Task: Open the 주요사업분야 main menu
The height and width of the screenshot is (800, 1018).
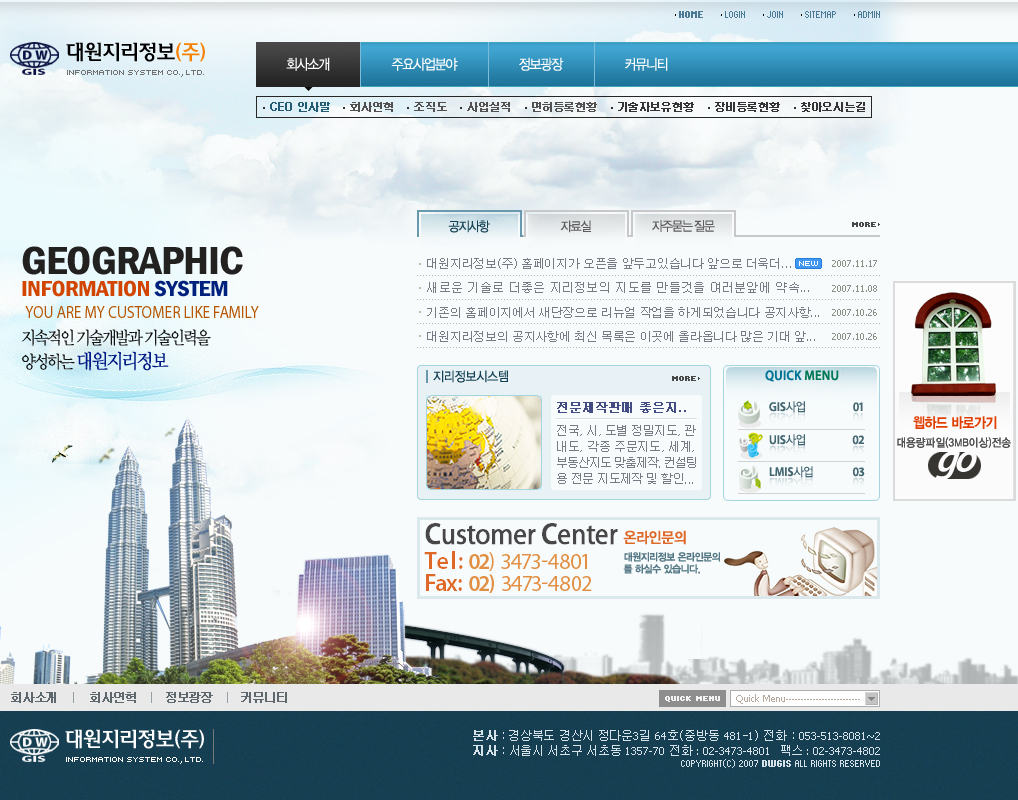Action: pos(424,65)
